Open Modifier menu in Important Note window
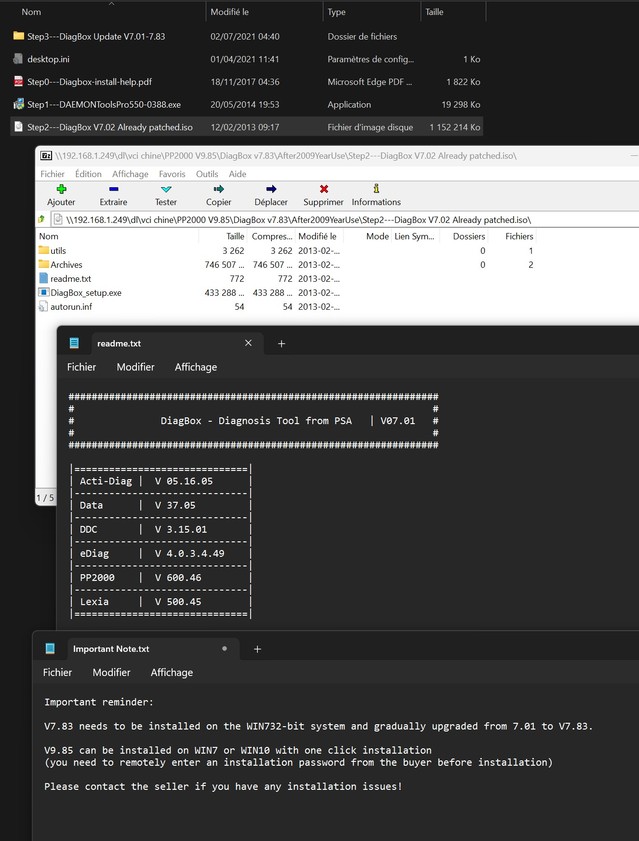Screen dimensions: 639x841 pos(111,673)
